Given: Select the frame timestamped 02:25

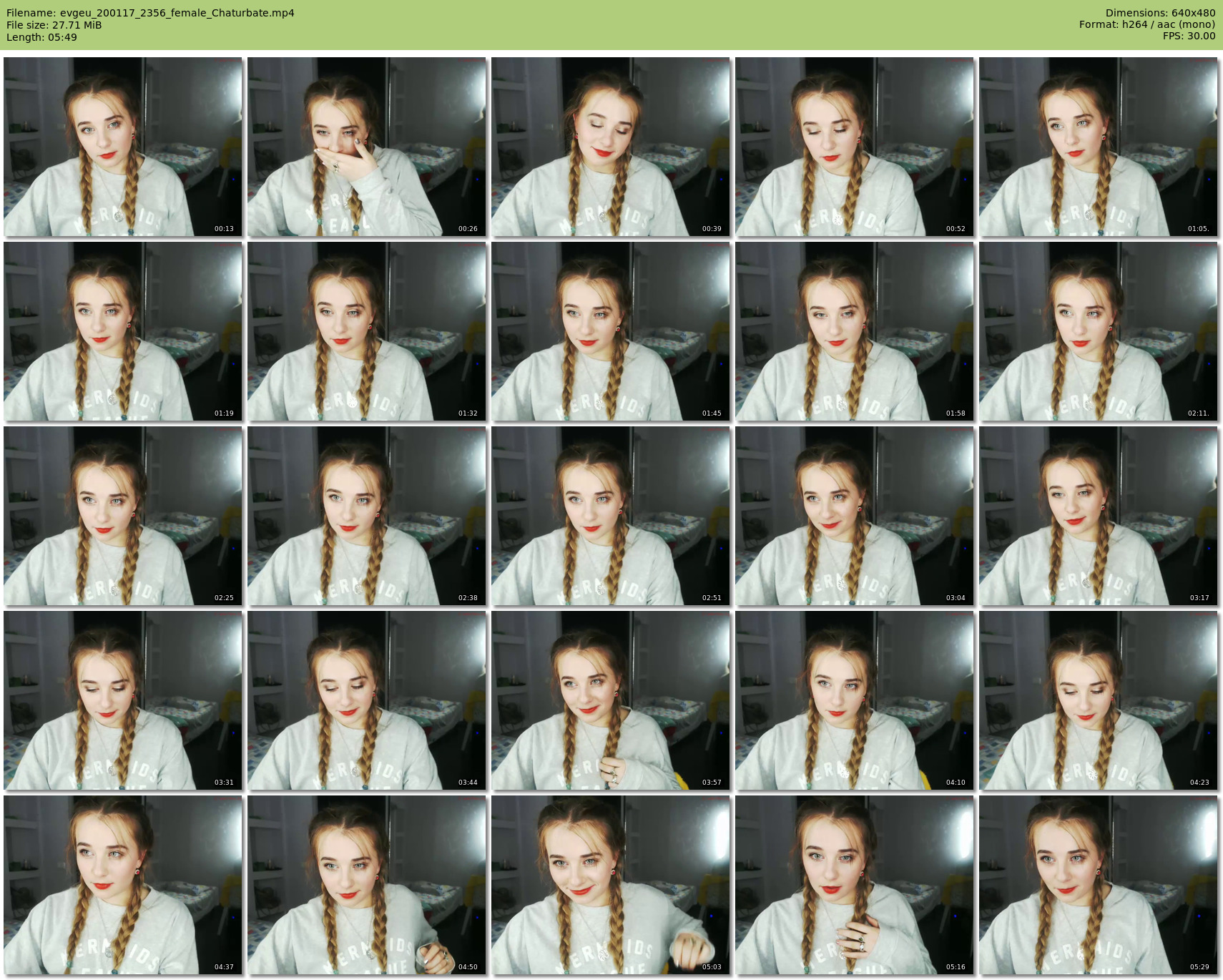Looking at the screenshot, I should point(123,516).
